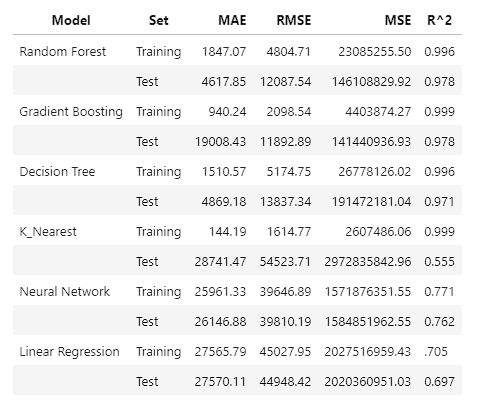This screenshot has width=485, height=403.
Task: Select the Neural Network model label
Action: (65, 292)
